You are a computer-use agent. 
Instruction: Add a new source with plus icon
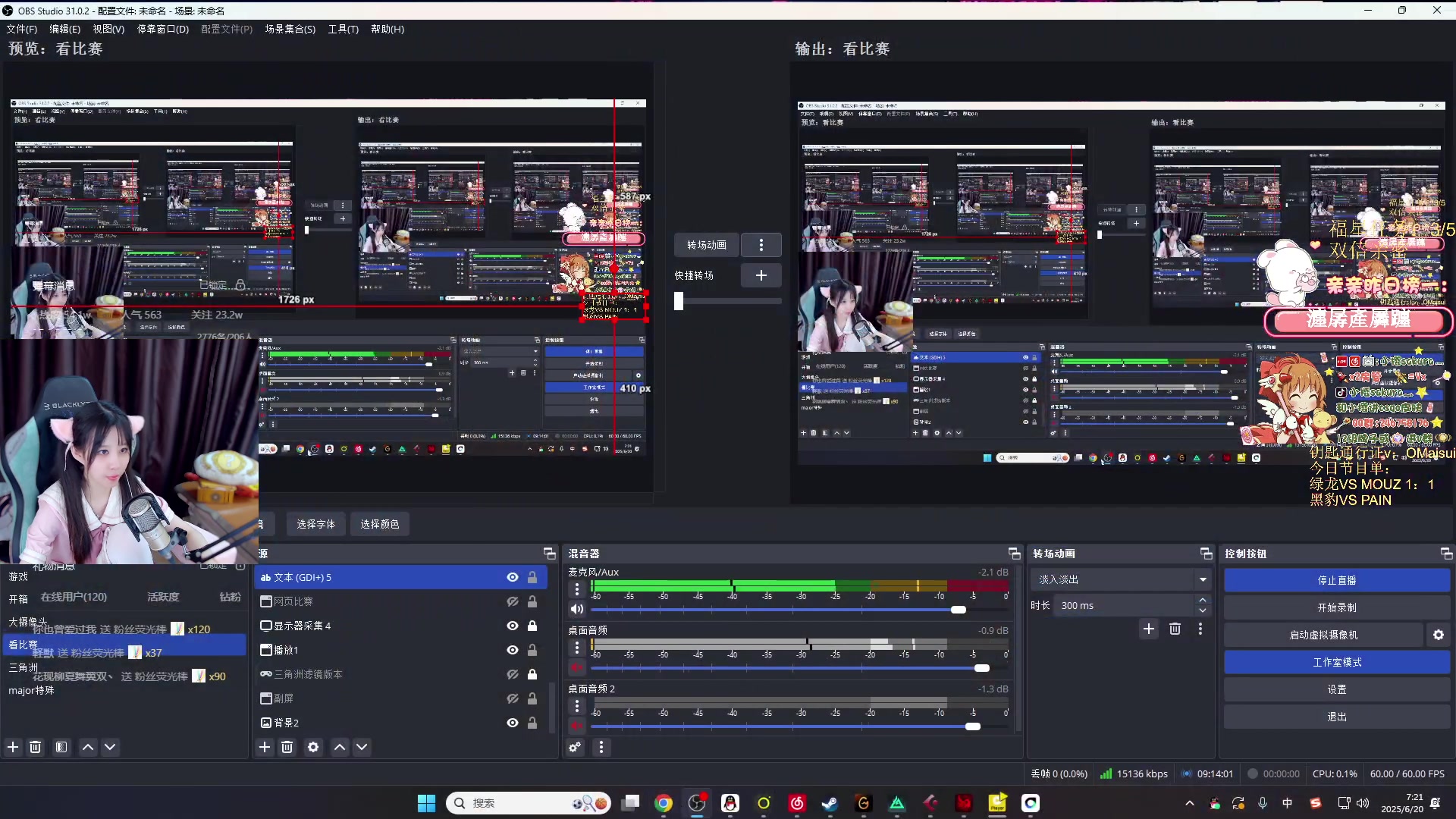click(265, 747)
